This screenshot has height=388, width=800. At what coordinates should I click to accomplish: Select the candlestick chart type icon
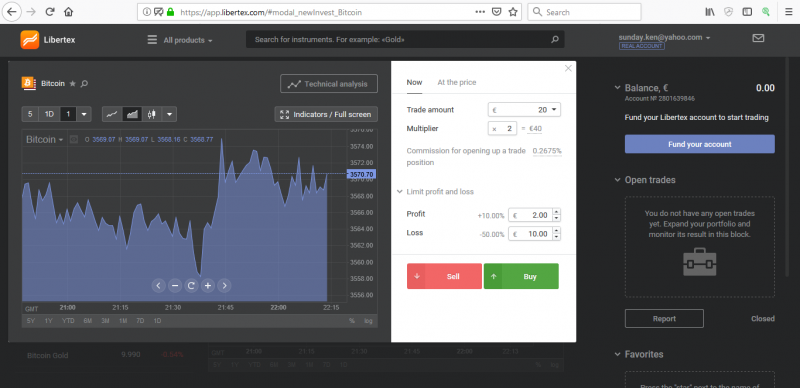pos(152,114)
